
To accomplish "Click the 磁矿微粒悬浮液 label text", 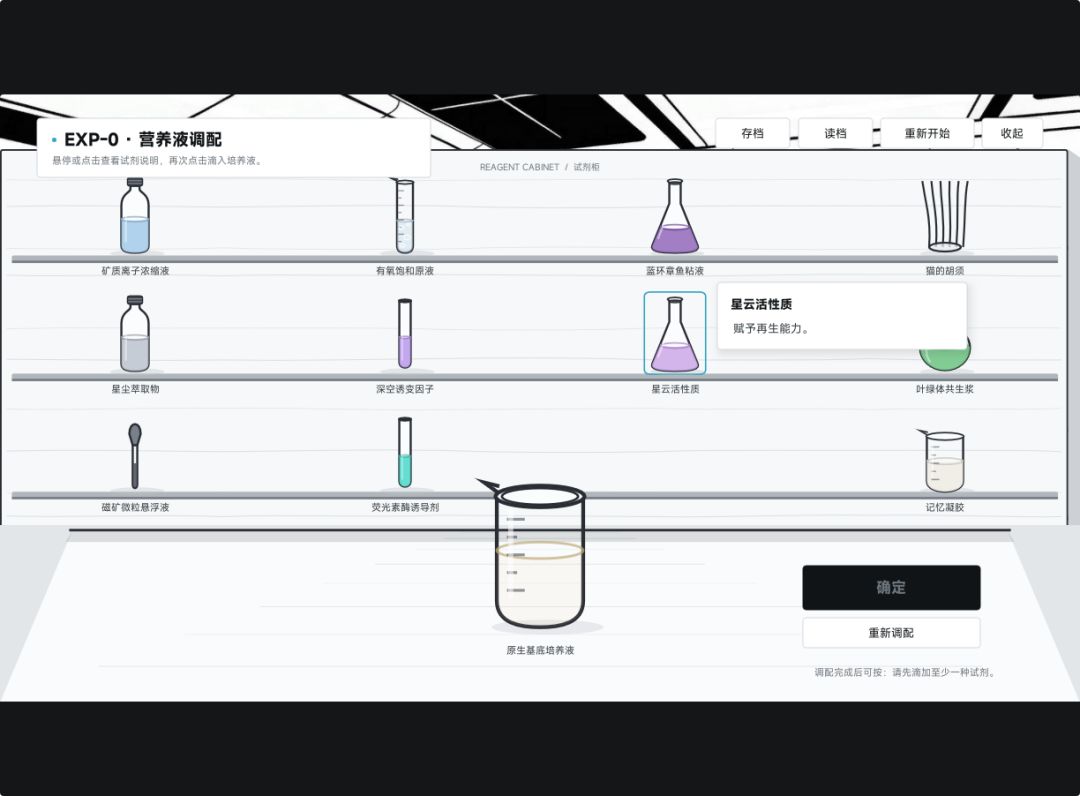I will point(135,507).
